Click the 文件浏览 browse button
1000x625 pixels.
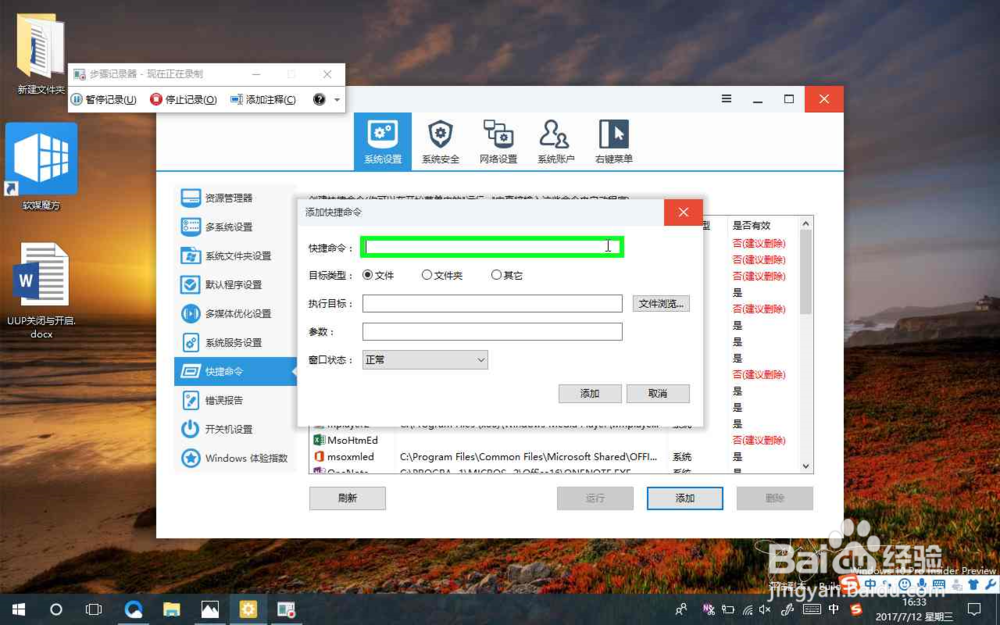[x=659, y=302]
